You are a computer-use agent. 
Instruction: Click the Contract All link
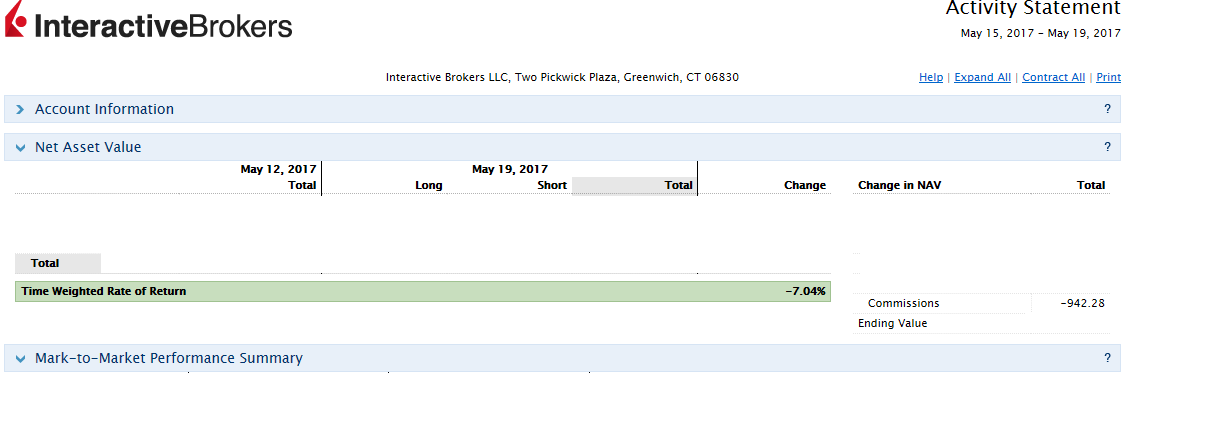click(x=1053, y=77)
